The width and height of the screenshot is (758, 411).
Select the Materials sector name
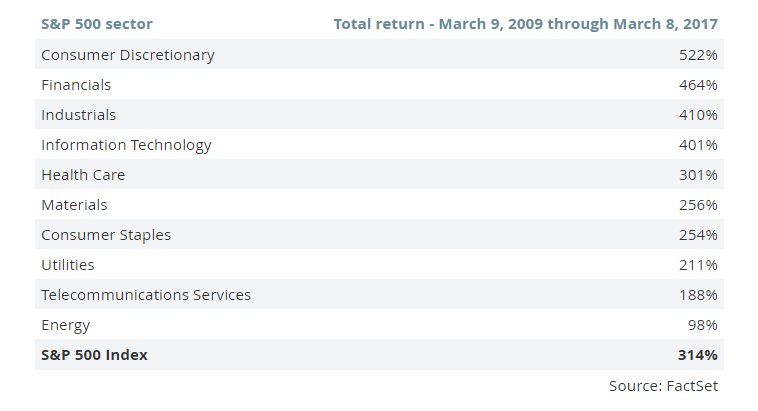tap(74, 205)
